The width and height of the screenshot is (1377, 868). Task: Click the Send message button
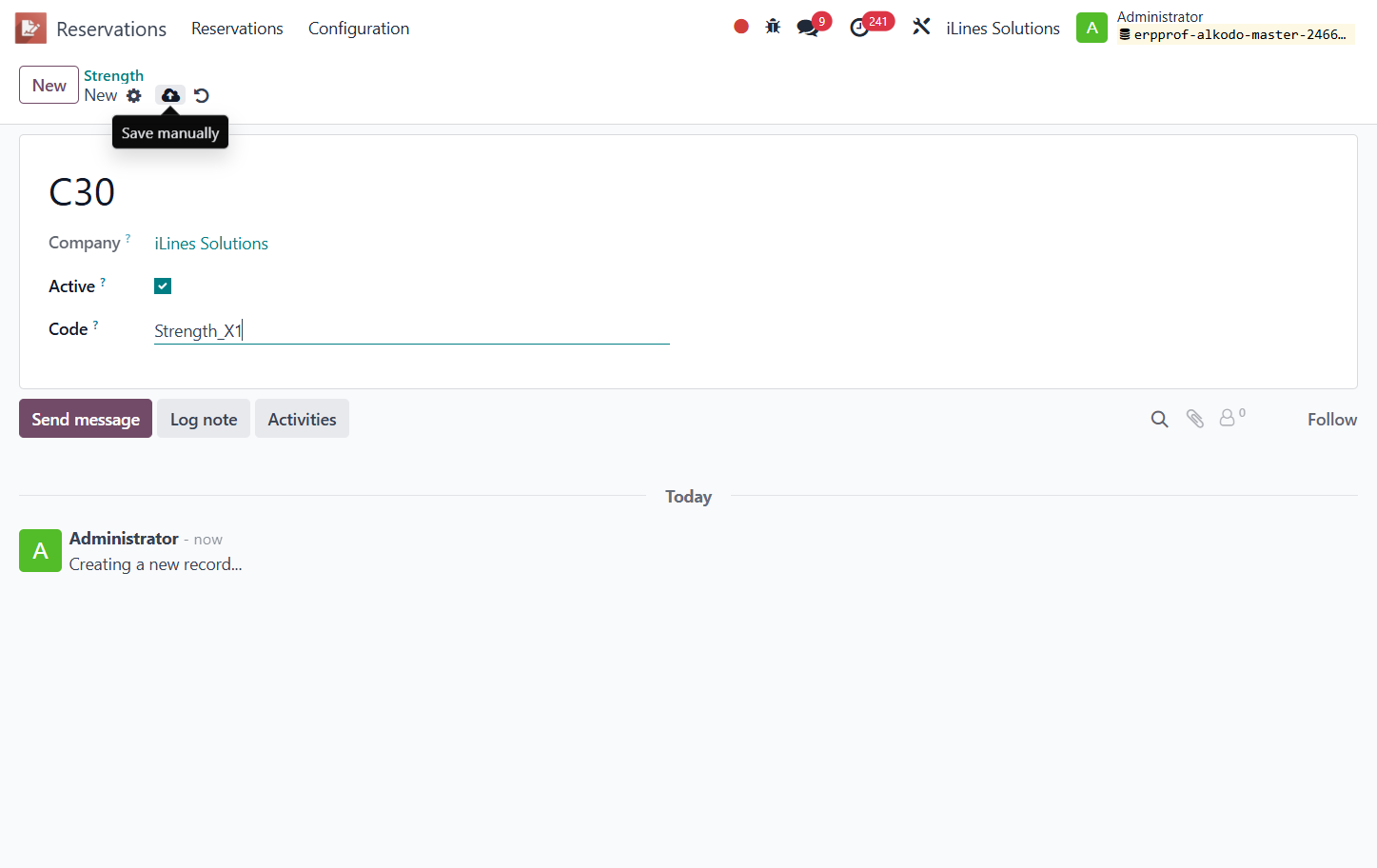click(x=86, y=419)
